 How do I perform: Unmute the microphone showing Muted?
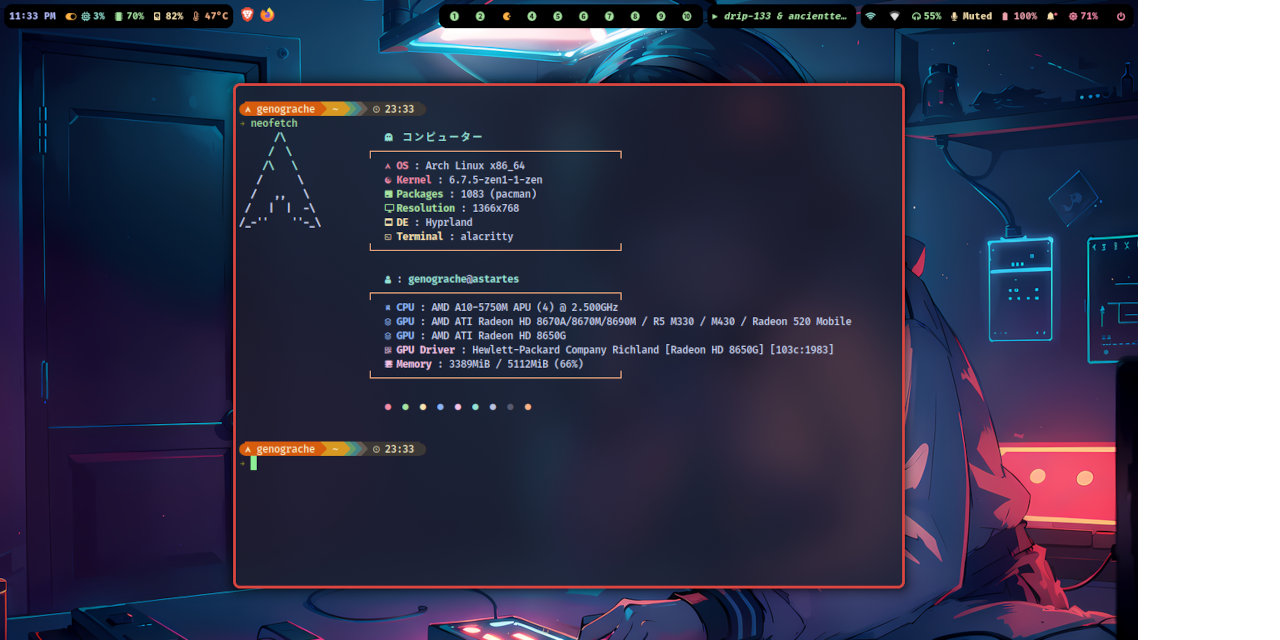(970, 16)
